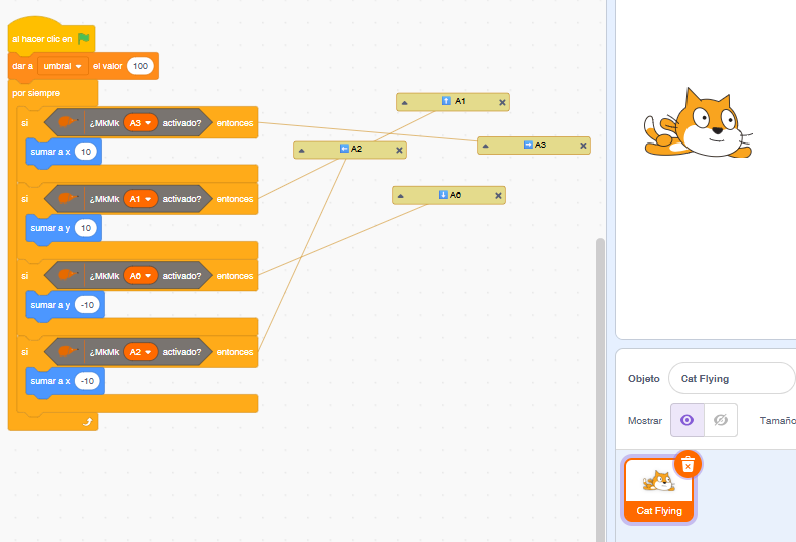
Task: Close the A3 comment
Action: pos(583,146)
